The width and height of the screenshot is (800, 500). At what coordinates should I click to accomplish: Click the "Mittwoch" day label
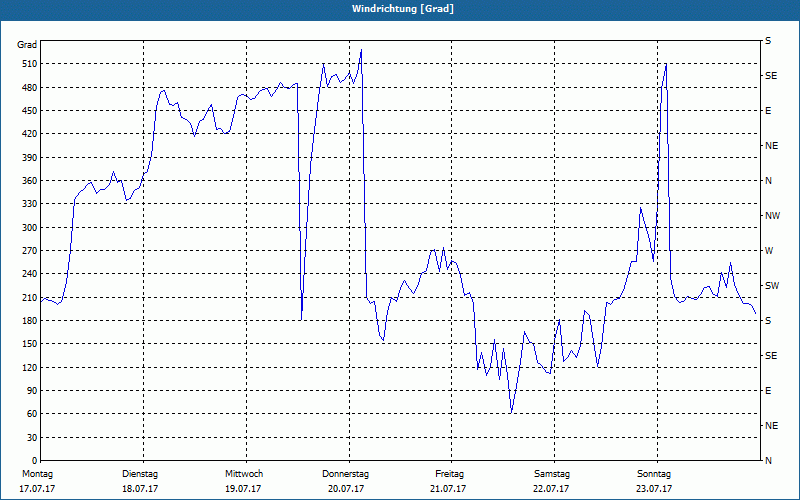click(244, 474)
